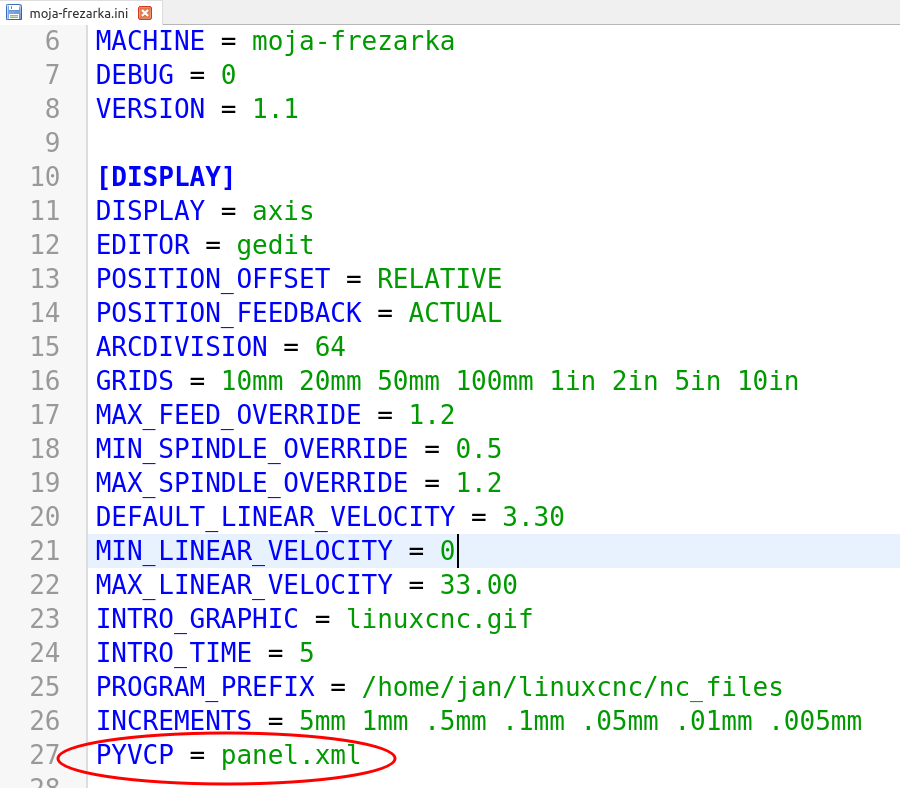Click line number 21 in the margin
This screenshot has width=900, height=788.
click(x=44, y=551)
